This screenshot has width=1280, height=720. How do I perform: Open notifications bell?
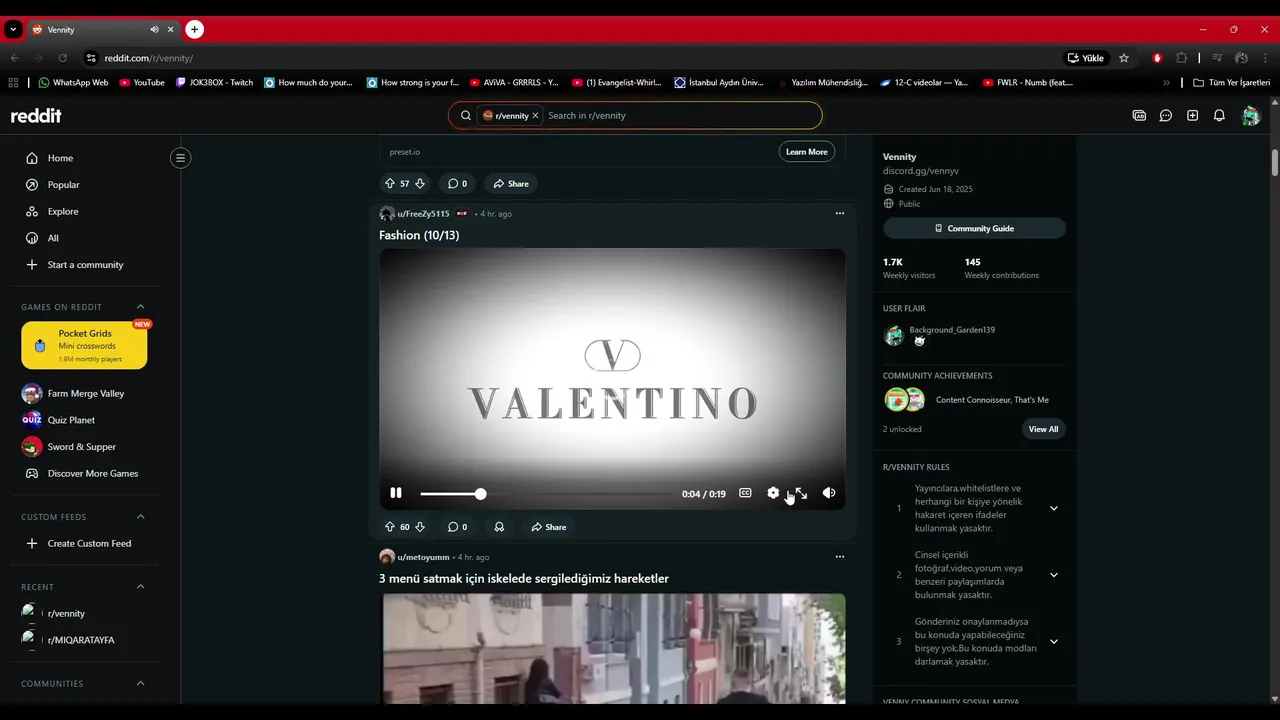[x=1219, y=116]
